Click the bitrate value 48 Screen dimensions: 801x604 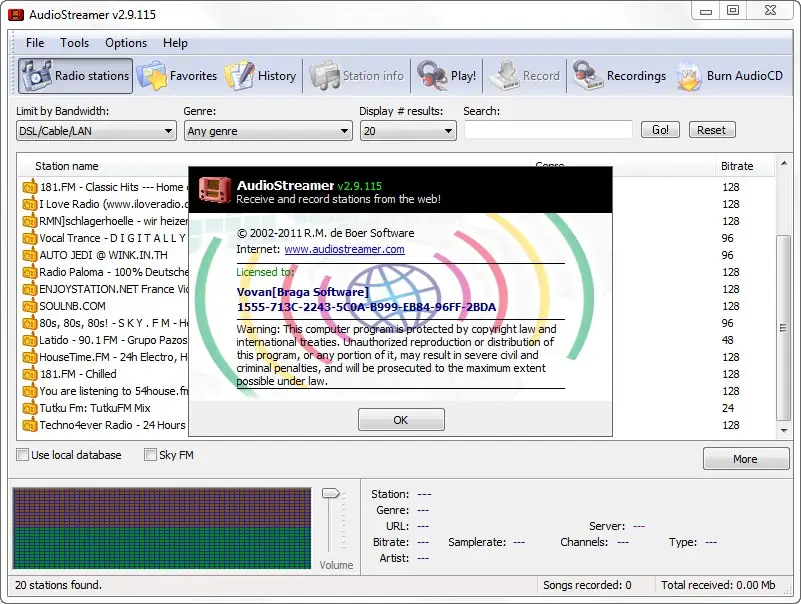coord(727,340)
